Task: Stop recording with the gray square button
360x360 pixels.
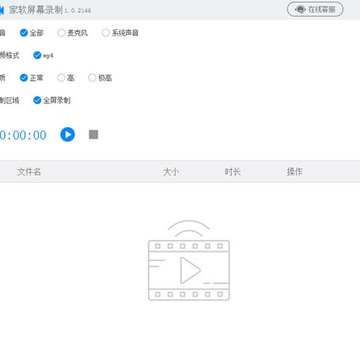Action: coord(93,135)
